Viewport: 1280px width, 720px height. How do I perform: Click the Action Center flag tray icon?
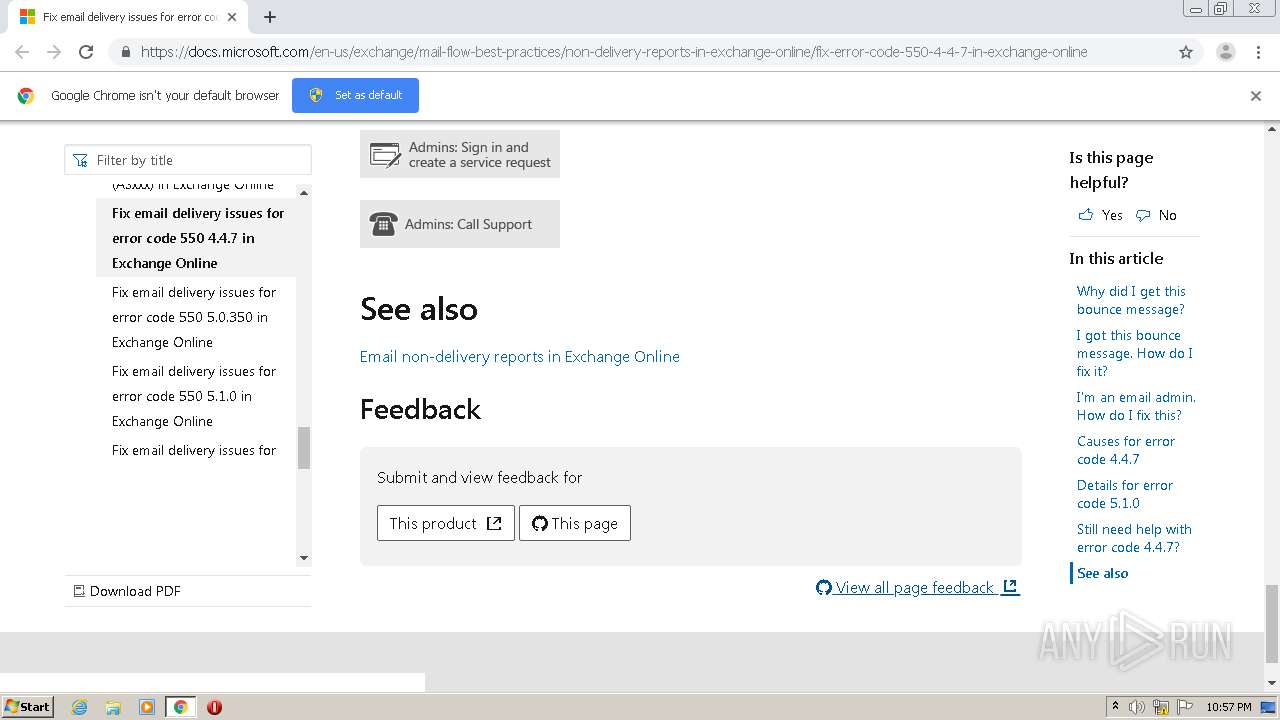[x=1185, y=707]
